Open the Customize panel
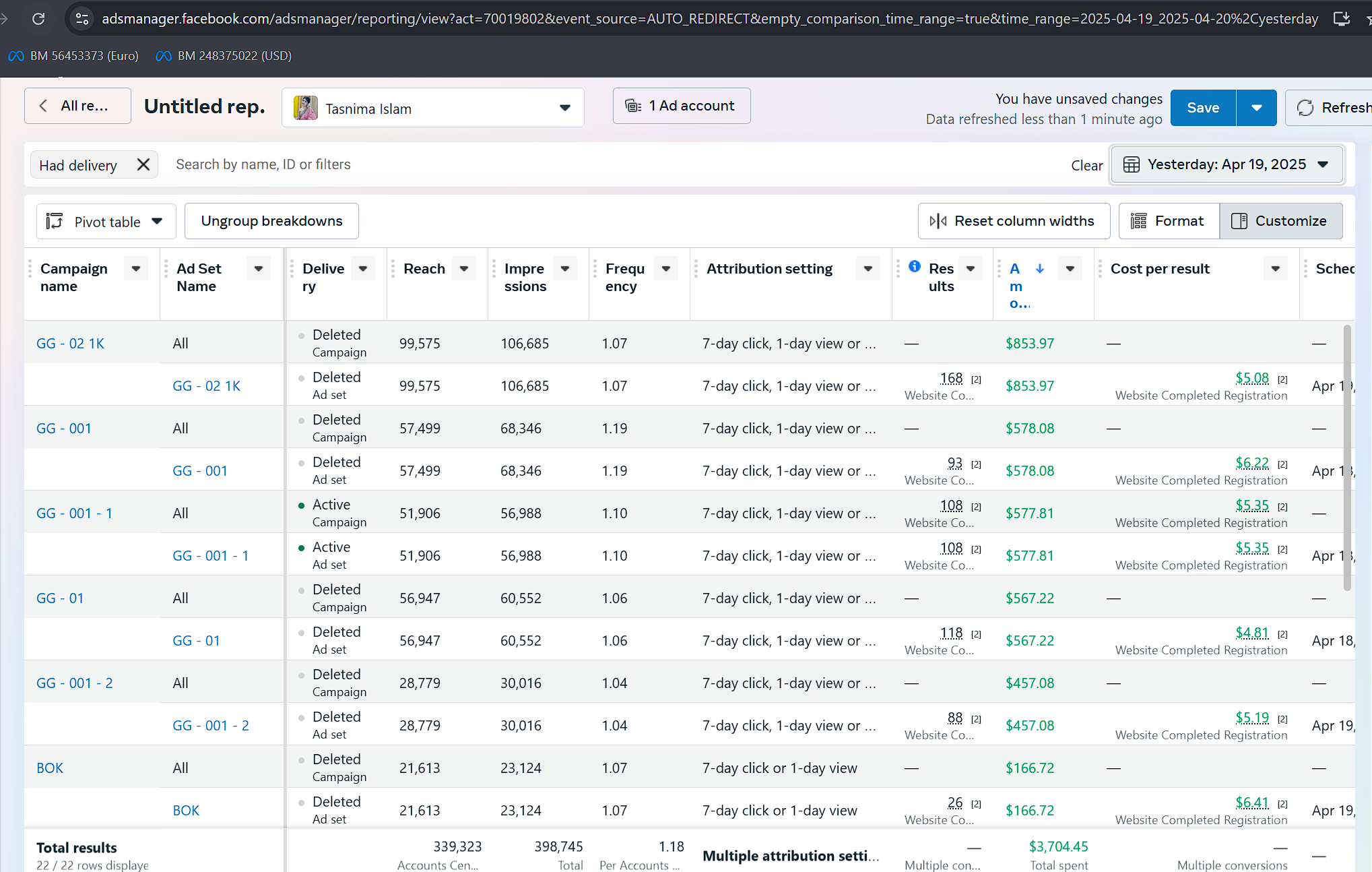The width and height of the screenshot is (1372, 872). pyautogui.click(x=1280, y=221)
